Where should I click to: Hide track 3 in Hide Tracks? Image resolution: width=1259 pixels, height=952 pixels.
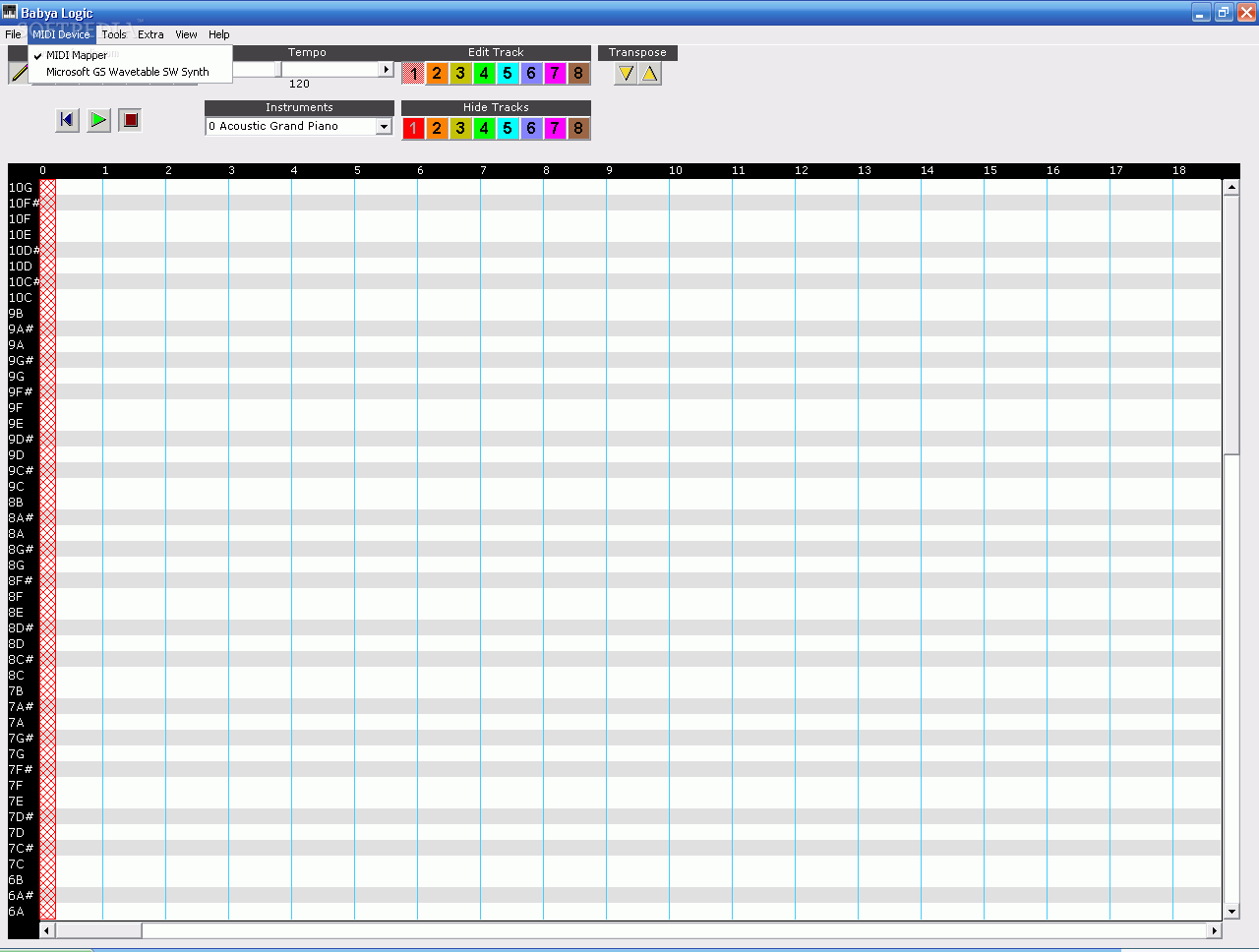(x=460, y=129)
